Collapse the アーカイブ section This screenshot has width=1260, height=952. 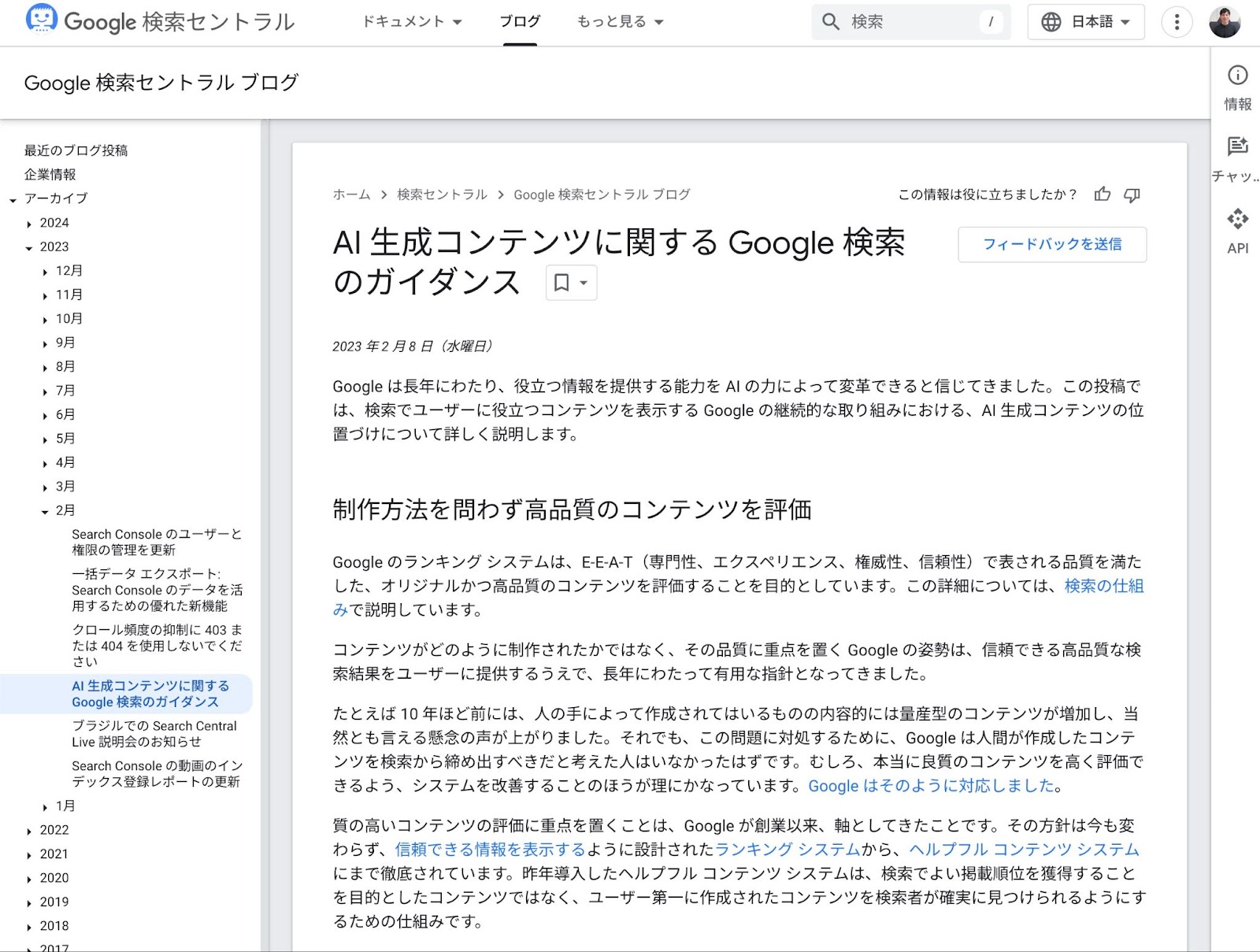[x=13, y=199]
